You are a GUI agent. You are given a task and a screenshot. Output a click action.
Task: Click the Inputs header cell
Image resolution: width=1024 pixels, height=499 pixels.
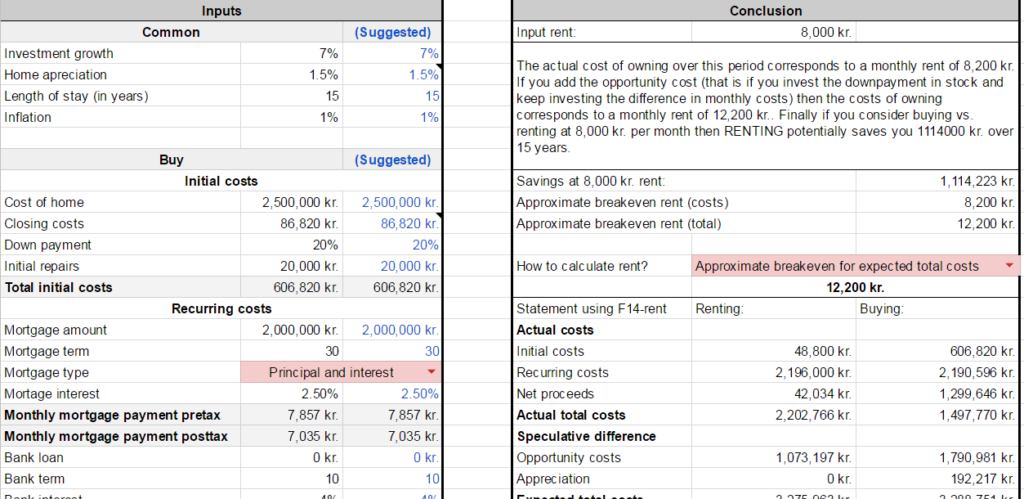(221, 10)
